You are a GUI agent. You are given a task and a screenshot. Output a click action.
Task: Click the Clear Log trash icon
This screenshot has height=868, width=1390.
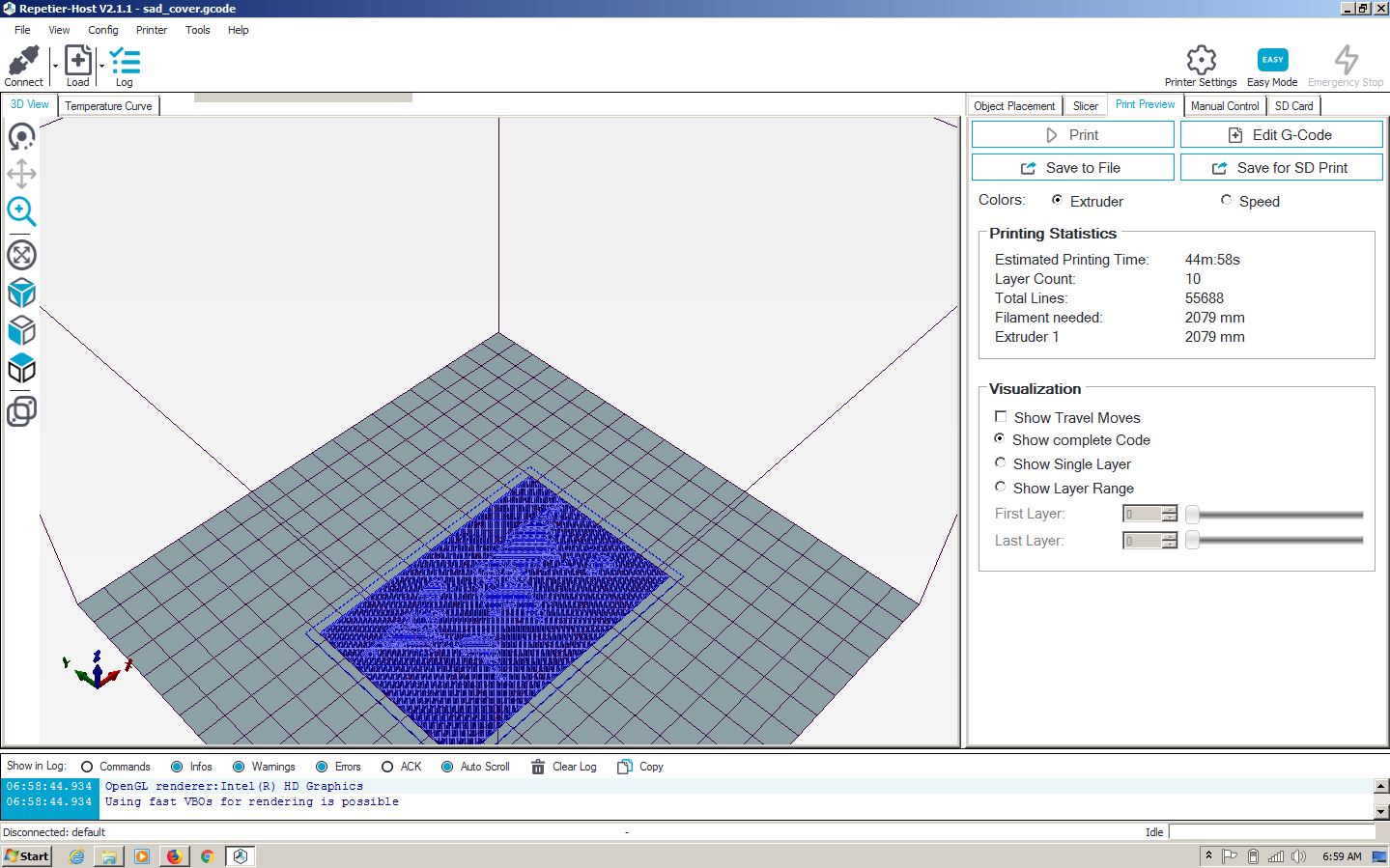point(538,767)
